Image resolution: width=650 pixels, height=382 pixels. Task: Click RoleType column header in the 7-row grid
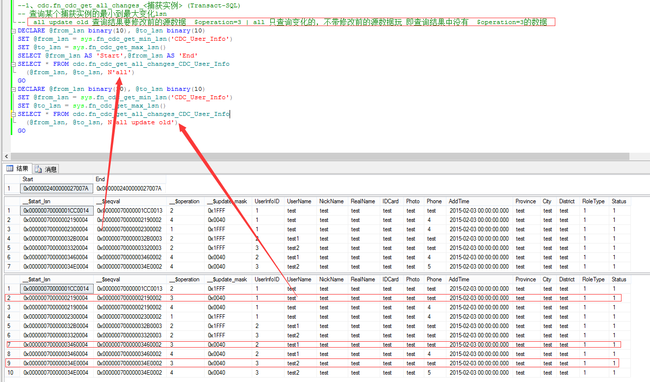[x=593, y=201]
